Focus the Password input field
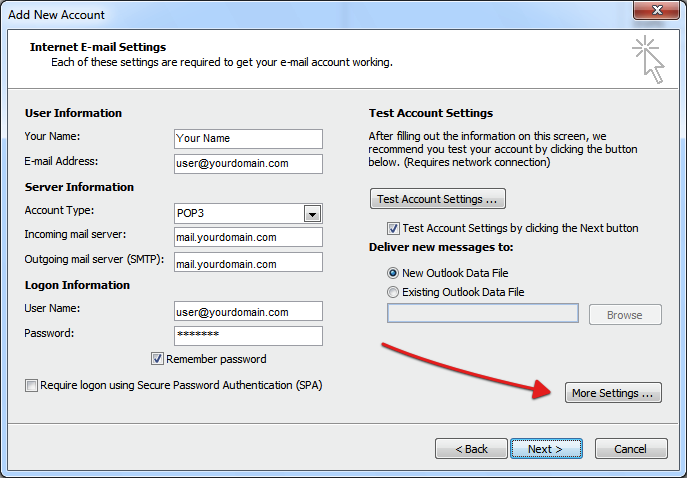 (248, 336)
